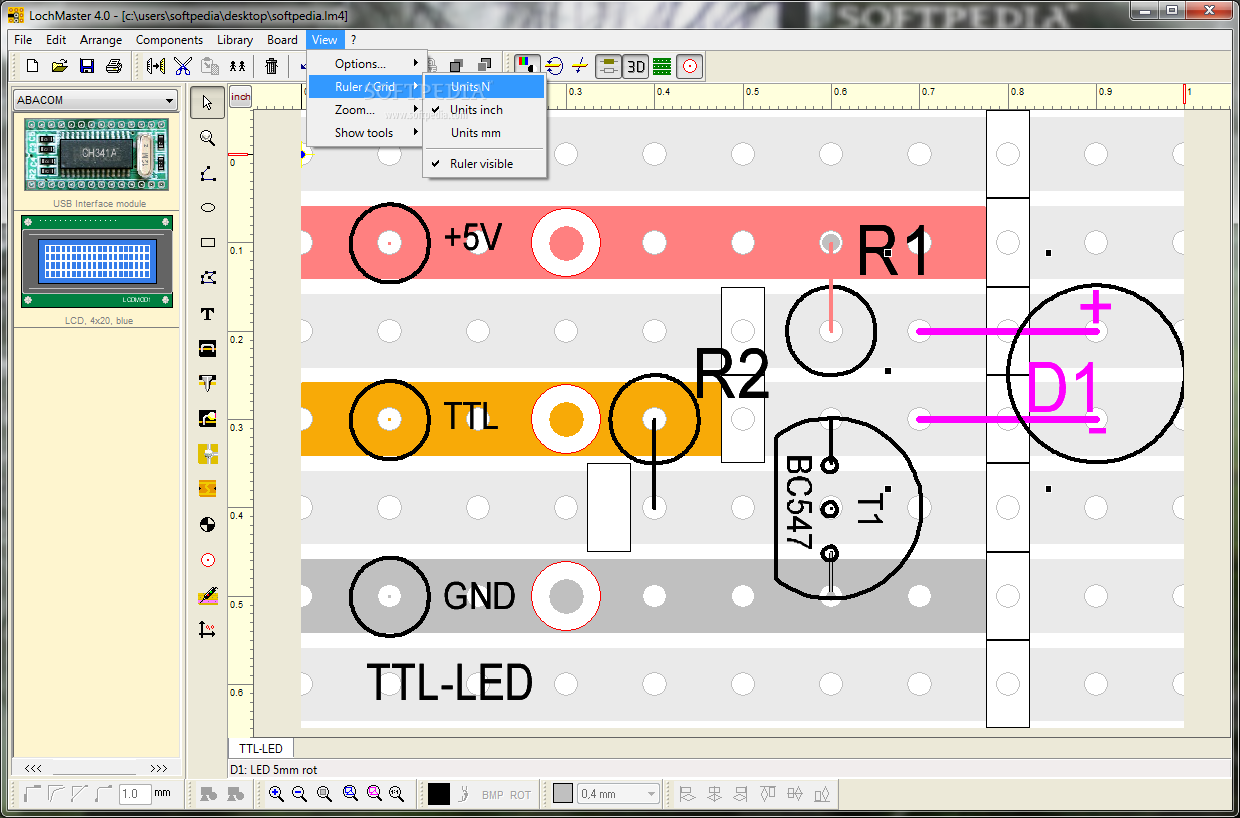This screenshot has height=818, width=1240.
Task: Click the 3D view toolbar button
Action: [x=635, y=67]
